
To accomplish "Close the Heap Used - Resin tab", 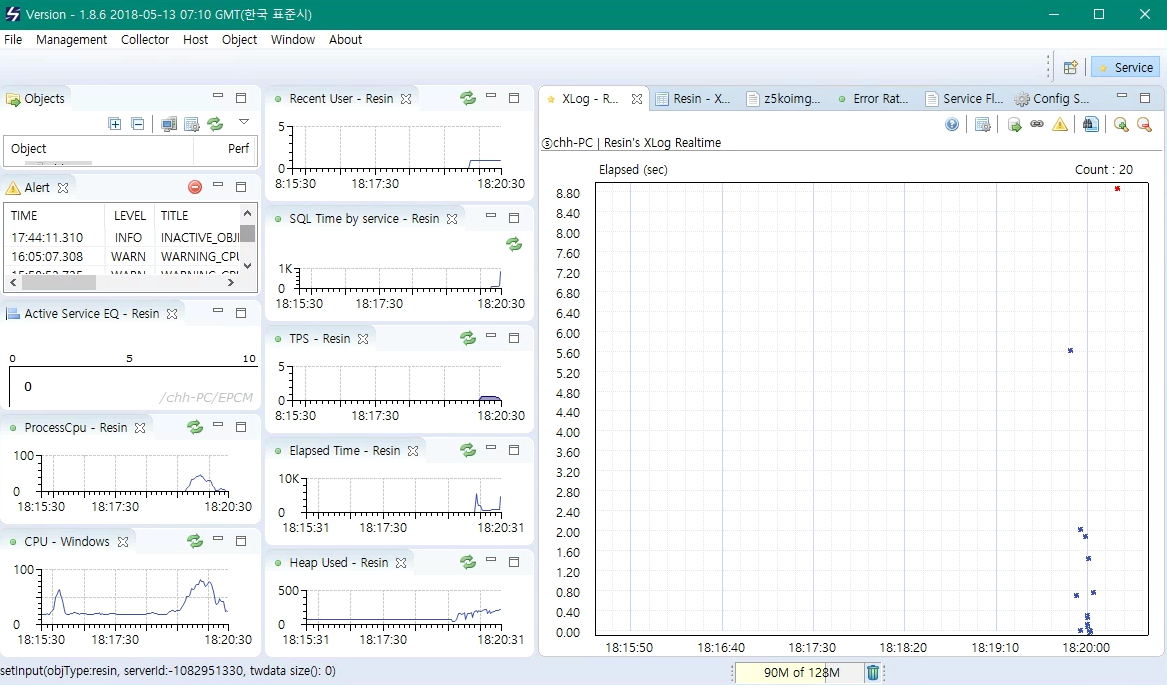I will [x=401, y=563].
